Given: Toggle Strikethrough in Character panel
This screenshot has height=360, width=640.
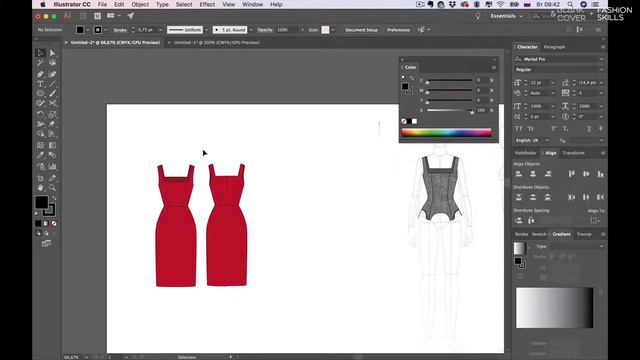Looking at the screenshot, I should tap(600, 129).
